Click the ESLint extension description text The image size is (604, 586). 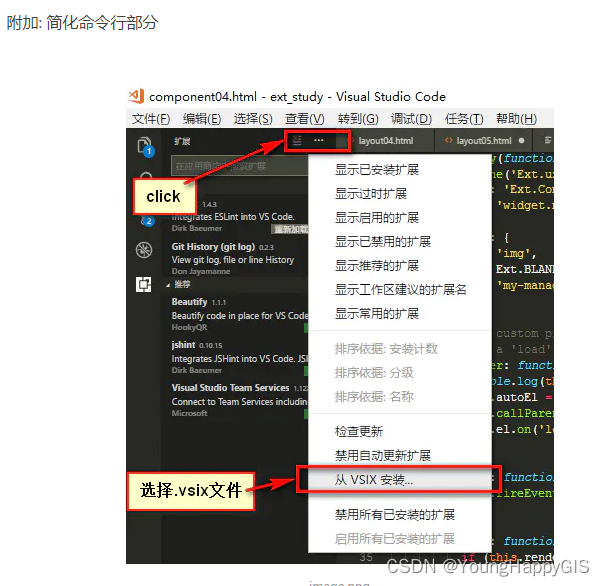[233, 217]
